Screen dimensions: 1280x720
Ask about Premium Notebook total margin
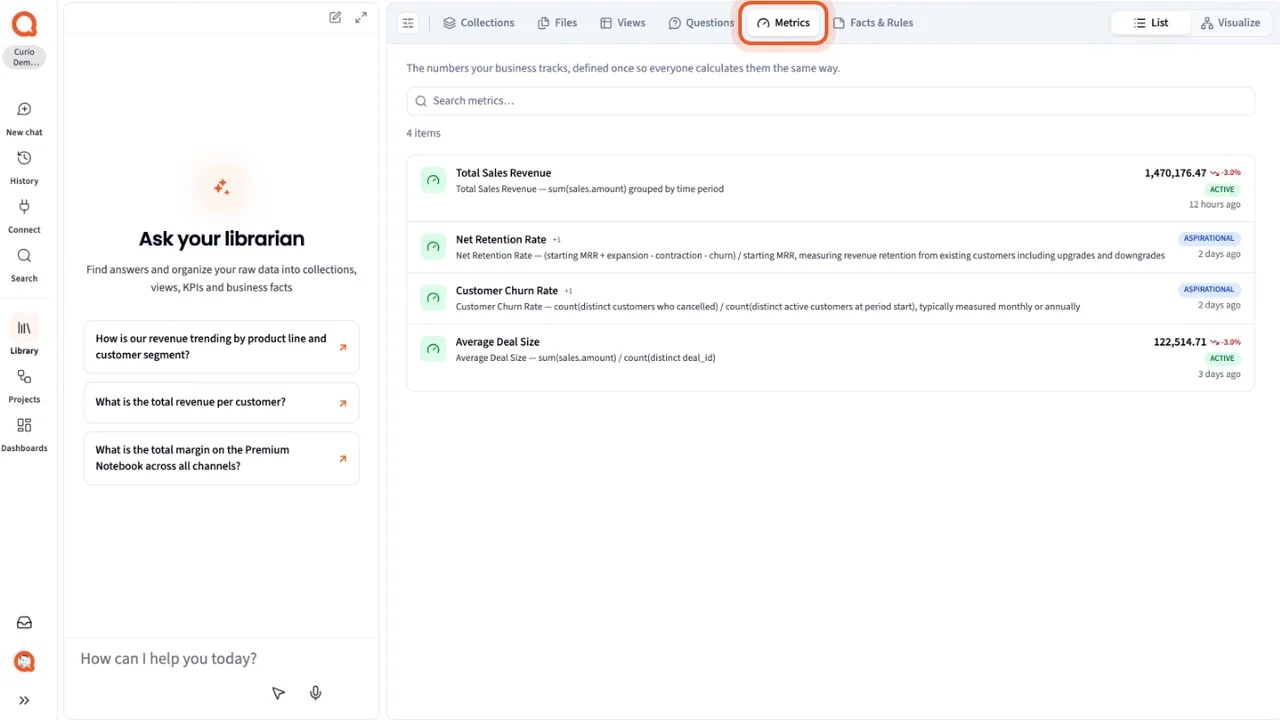click(221, 458)
